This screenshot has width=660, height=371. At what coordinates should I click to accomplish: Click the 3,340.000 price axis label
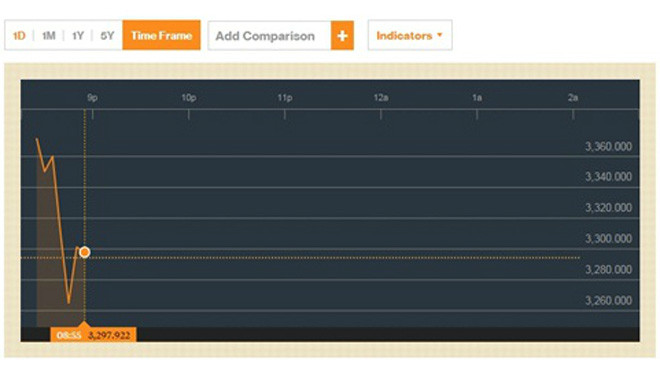pos(608,176)
